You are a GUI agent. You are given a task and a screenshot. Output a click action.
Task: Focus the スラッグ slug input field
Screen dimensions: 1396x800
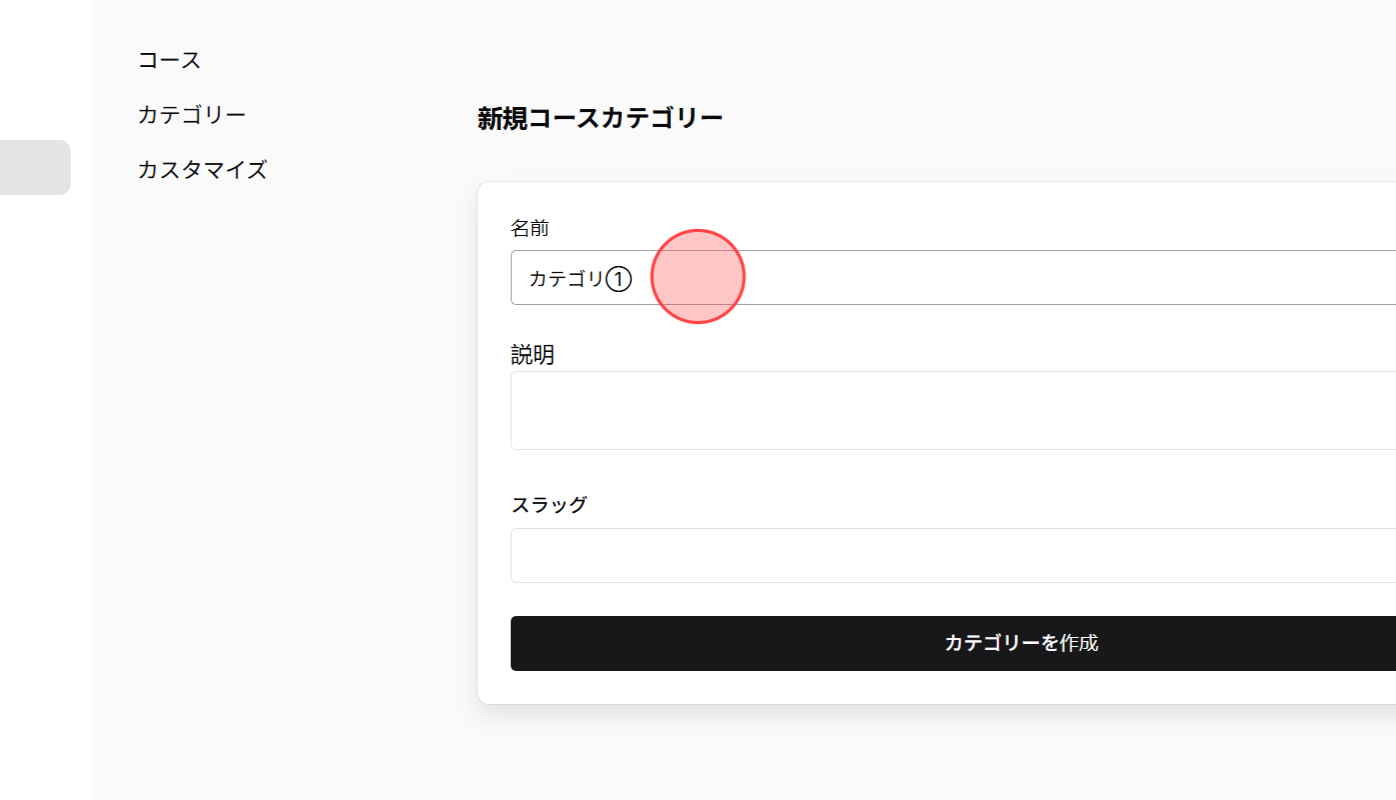tap(900, 555)
